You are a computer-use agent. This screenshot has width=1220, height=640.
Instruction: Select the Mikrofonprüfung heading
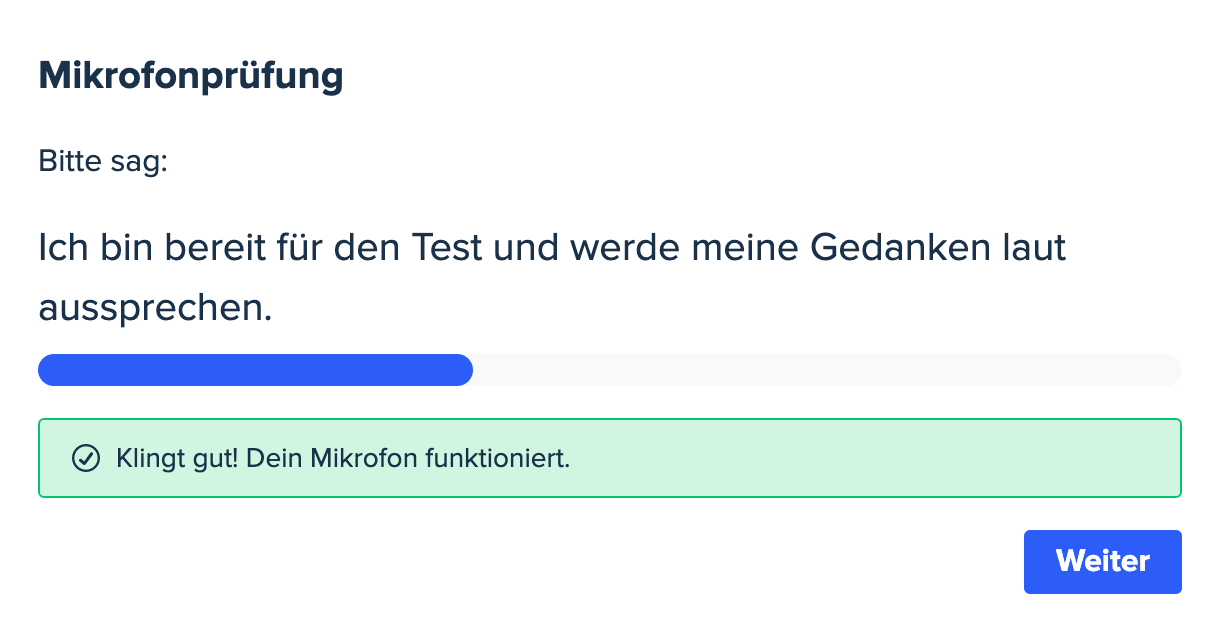pyautogui.click(x=190, y=77)
